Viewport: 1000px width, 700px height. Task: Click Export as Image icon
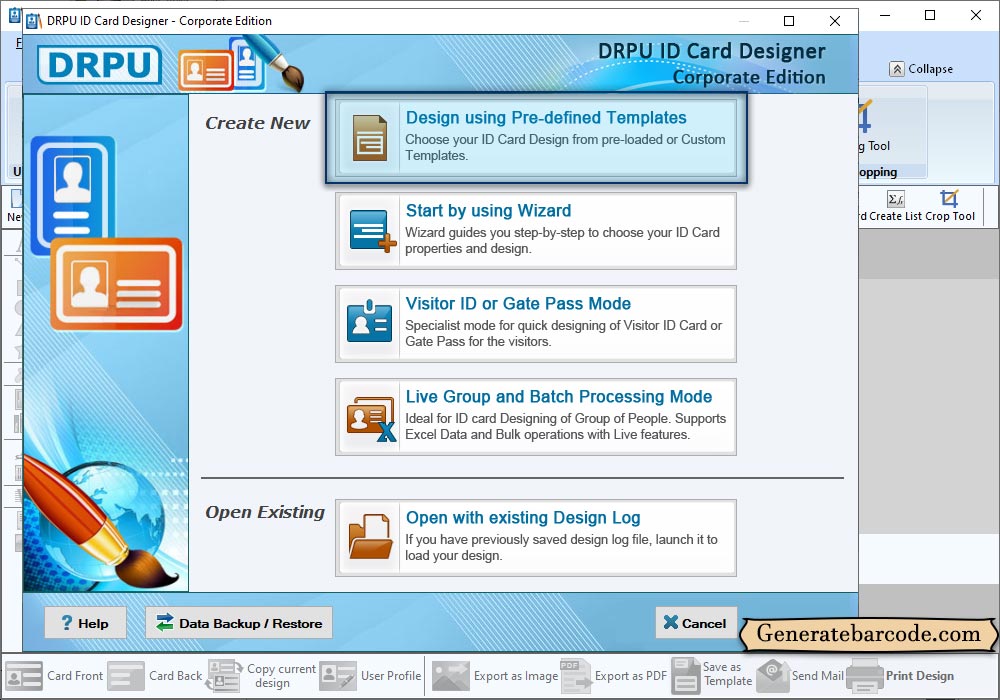pos(451,676)
